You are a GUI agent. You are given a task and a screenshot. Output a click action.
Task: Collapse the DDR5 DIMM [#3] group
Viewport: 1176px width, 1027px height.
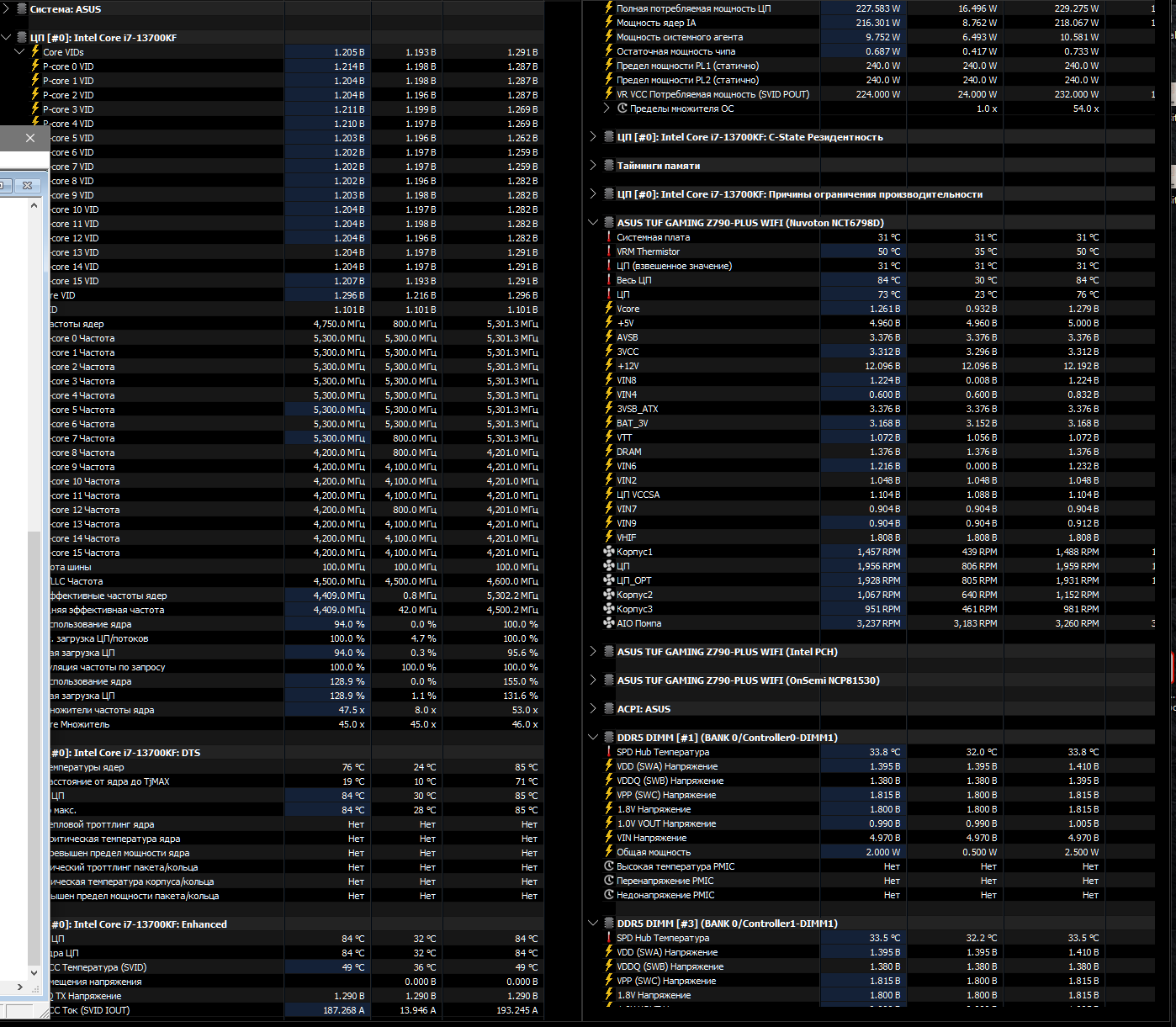[593, 923]
